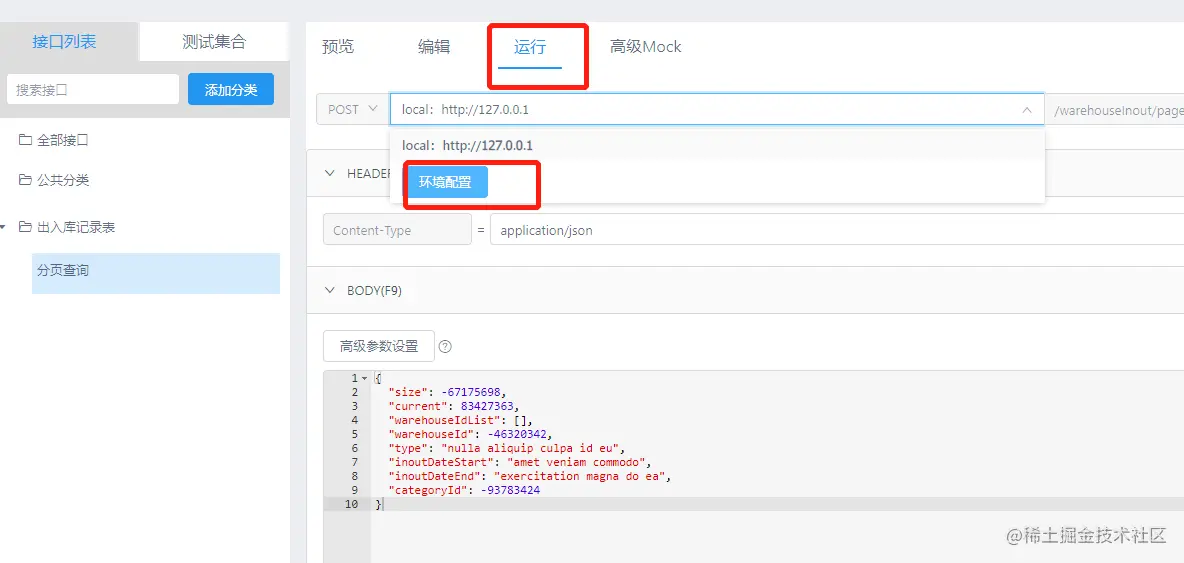1184x563 pixels.
Task: Switch to the 测试集合 tab
Action: coord(214,42)
